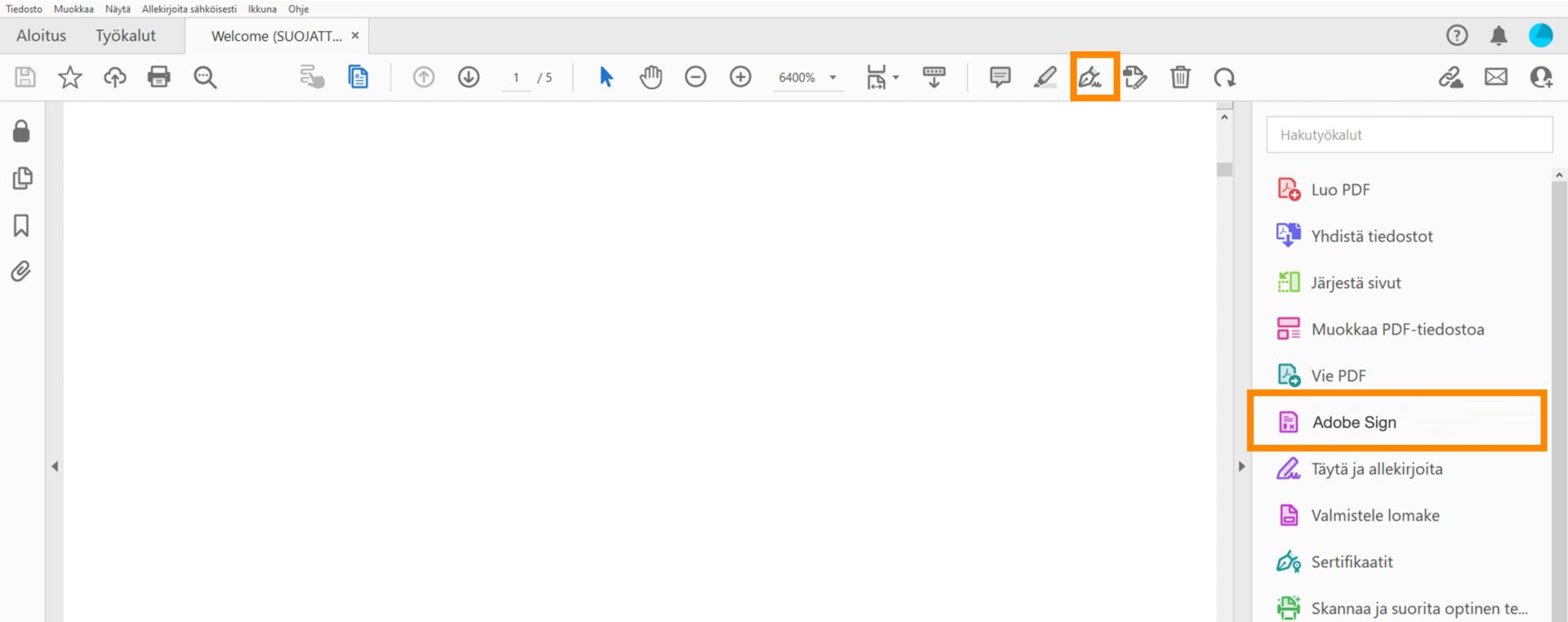Open the security lock panel

click(21, 131)
